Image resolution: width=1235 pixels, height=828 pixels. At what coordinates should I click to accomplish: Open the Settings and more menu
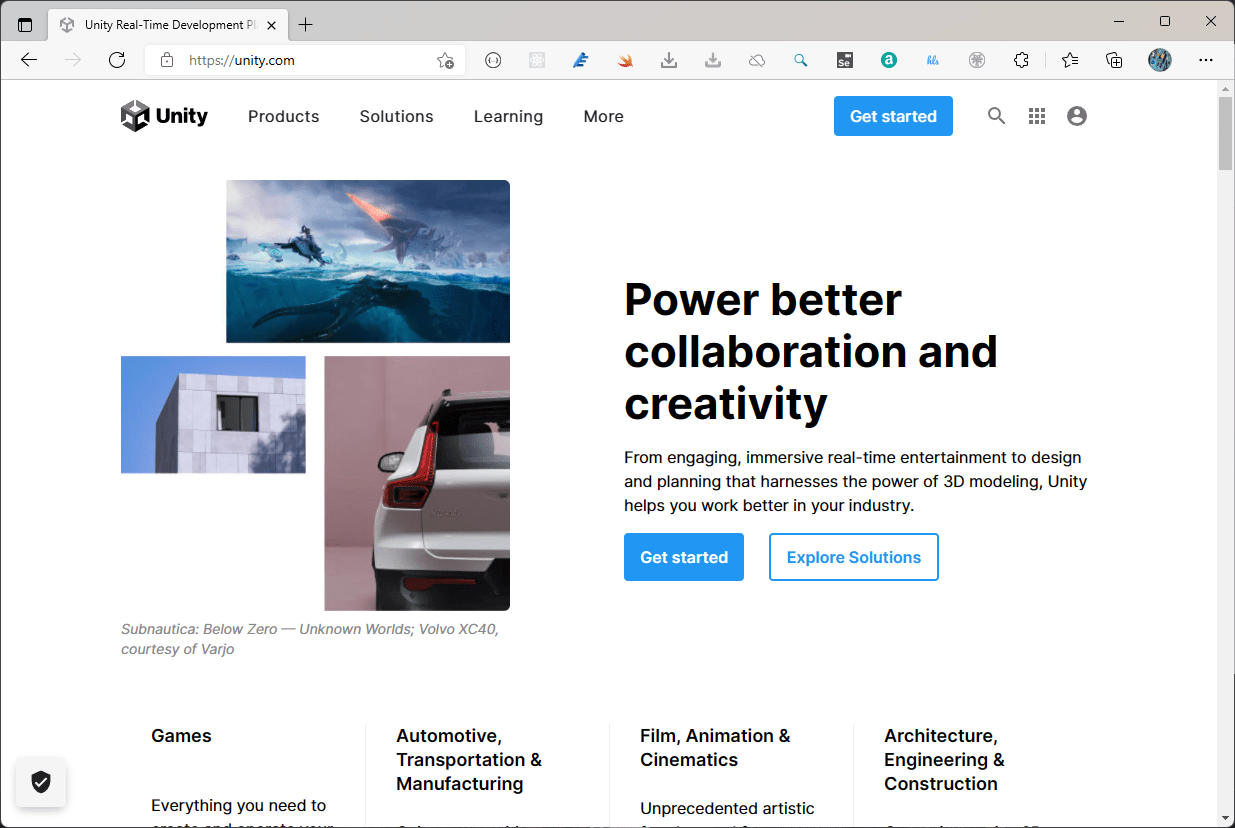pyautogui.click(x=1206, y=60)
